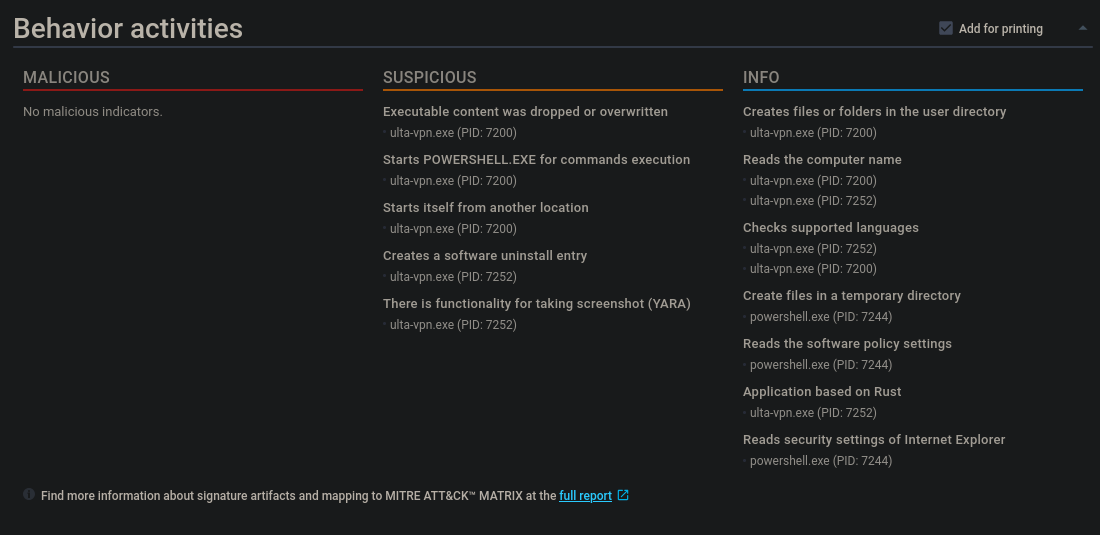Open Creates a software uninstall entry indicator
The height and width of the screenshot is (535, 1100).
pos(485,256)
